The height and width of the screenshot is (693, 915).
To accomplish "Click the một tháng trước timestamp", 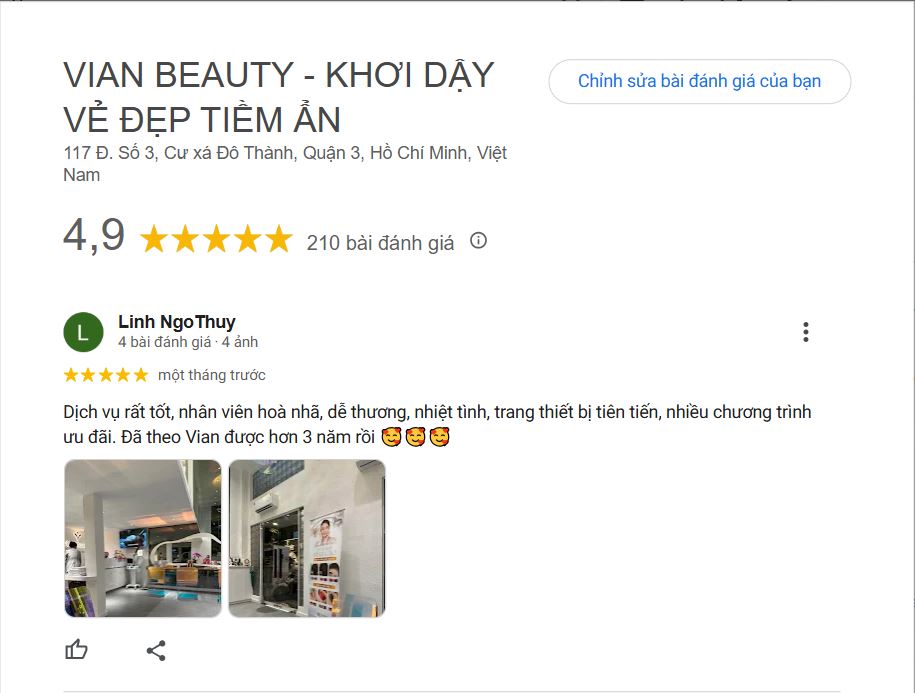I will click(212, 375).
